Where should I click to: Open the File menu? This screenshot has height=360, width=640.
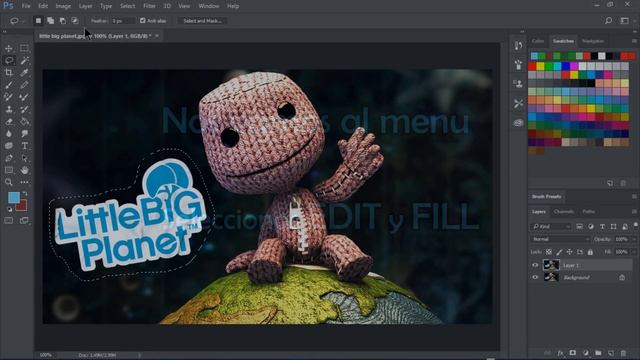[26, 6]
